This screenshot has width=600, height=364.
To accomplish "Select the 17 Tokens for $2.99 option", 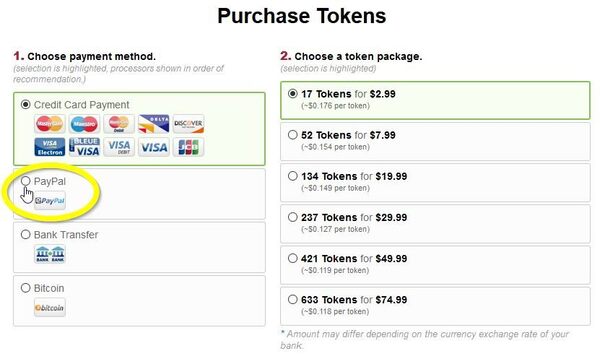I will [435, 100].
